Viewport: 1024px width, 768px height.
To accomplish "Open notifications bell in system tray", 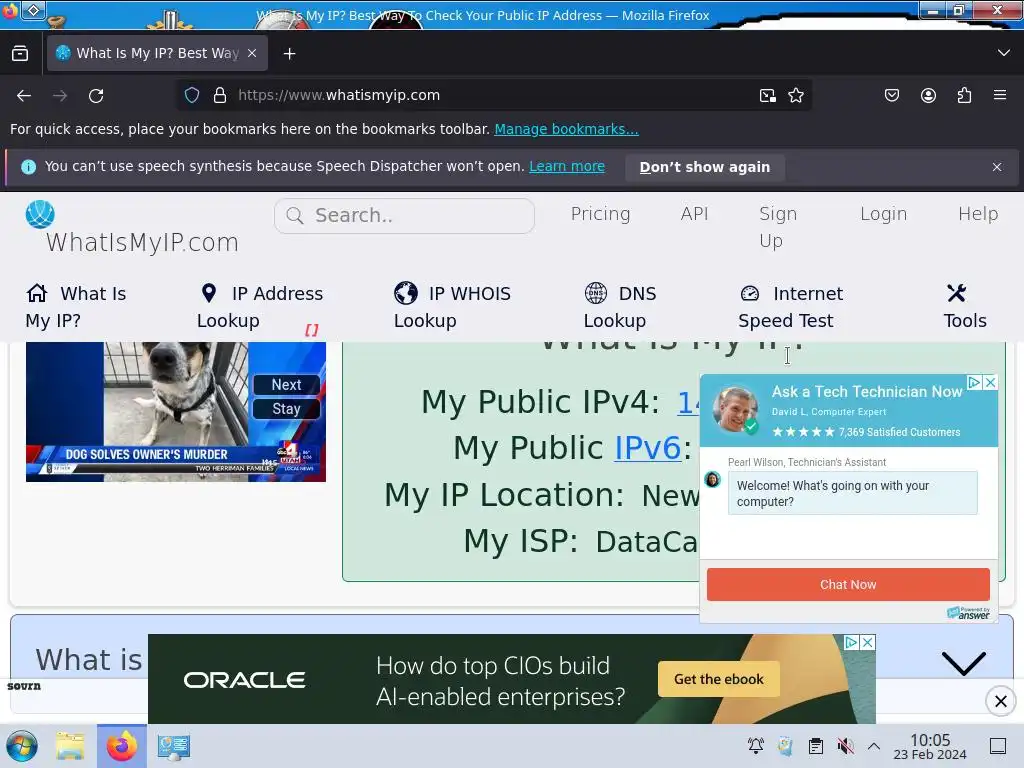I will coord(756,746).
